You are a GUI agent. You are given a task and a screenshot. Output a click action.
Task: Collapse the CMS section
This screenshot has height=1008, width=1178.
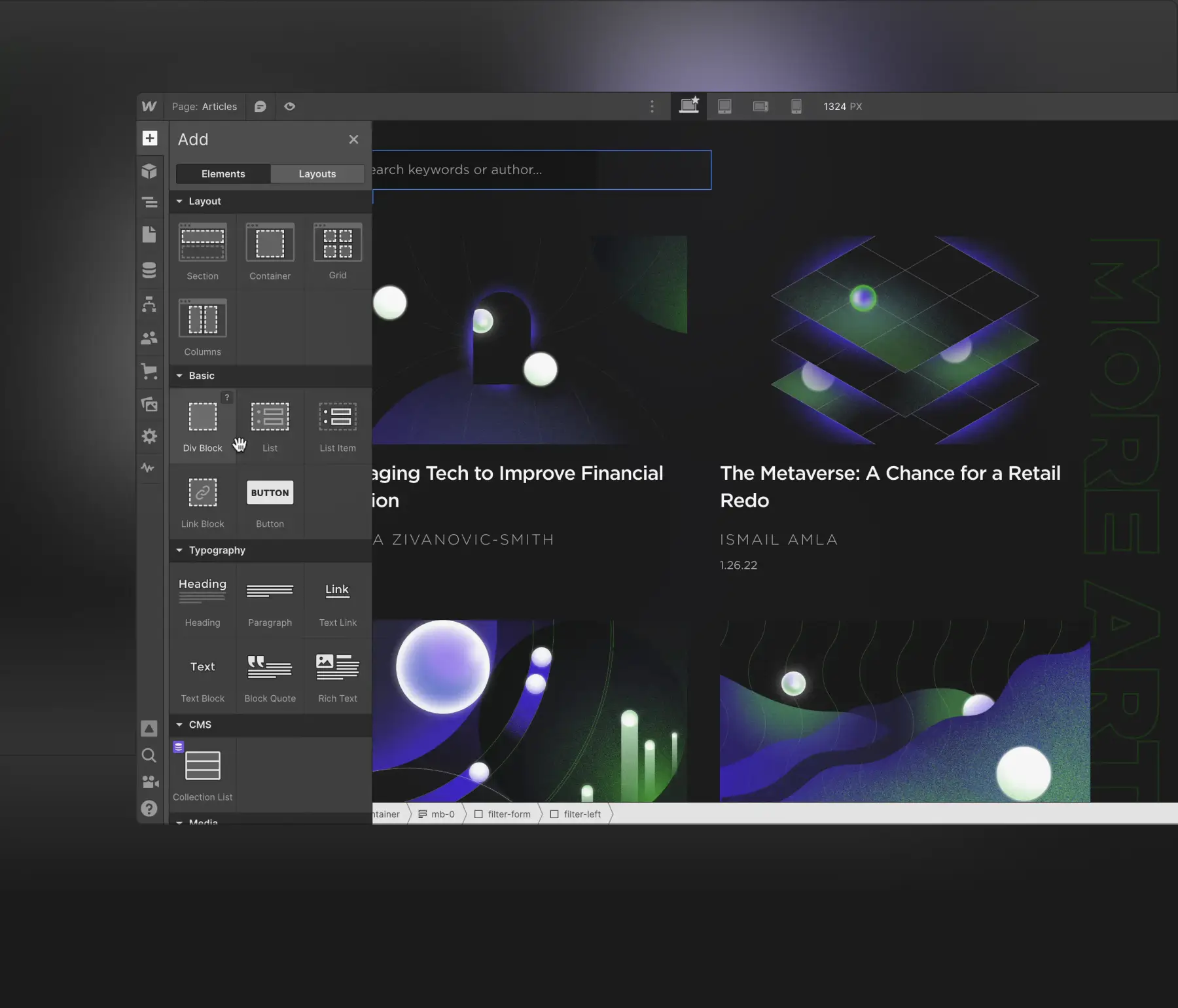(179, 725)
